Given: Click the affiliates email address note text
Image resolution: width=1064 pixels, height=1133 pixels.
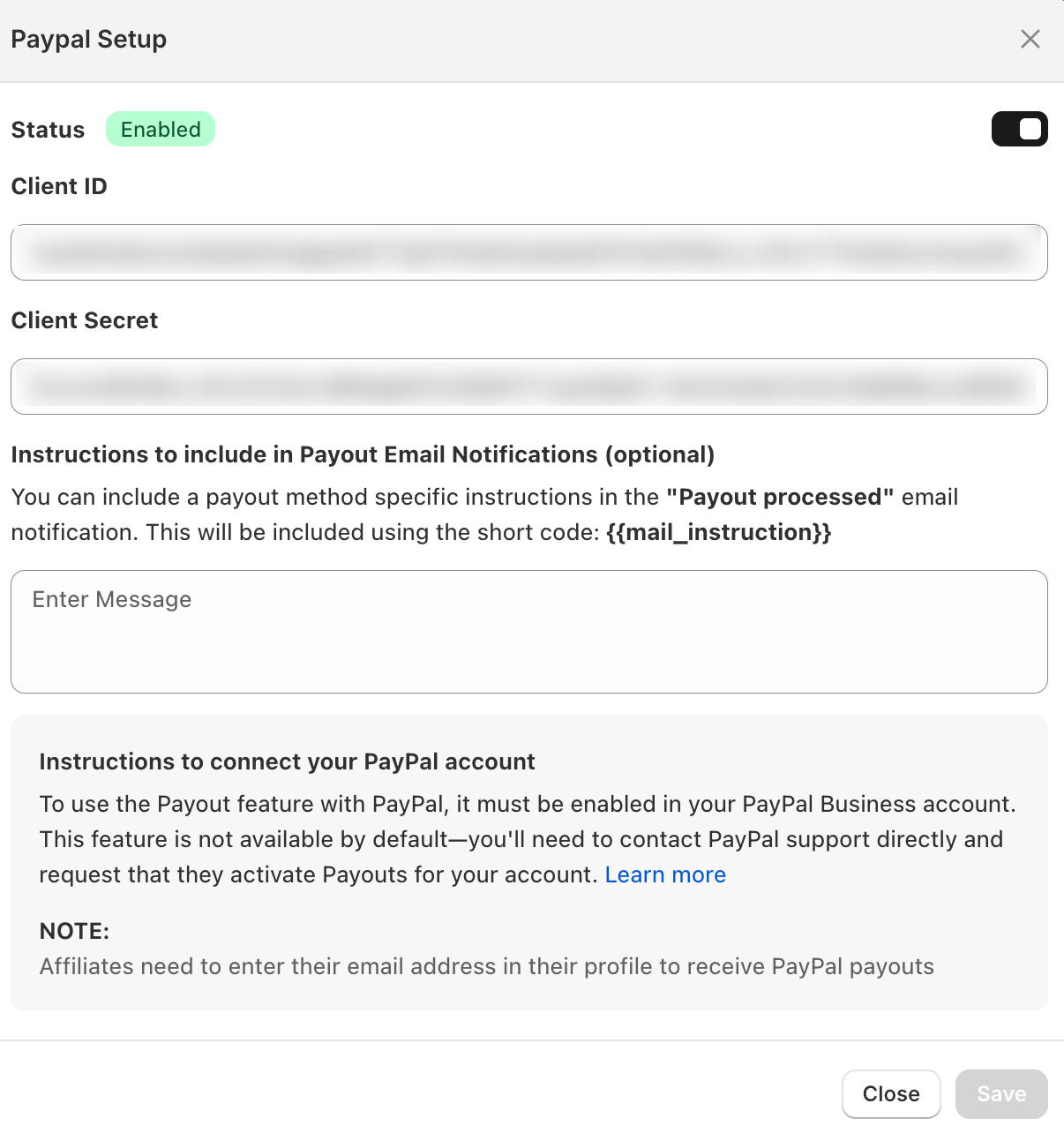Looking at the screenshot, I should 486,966.
